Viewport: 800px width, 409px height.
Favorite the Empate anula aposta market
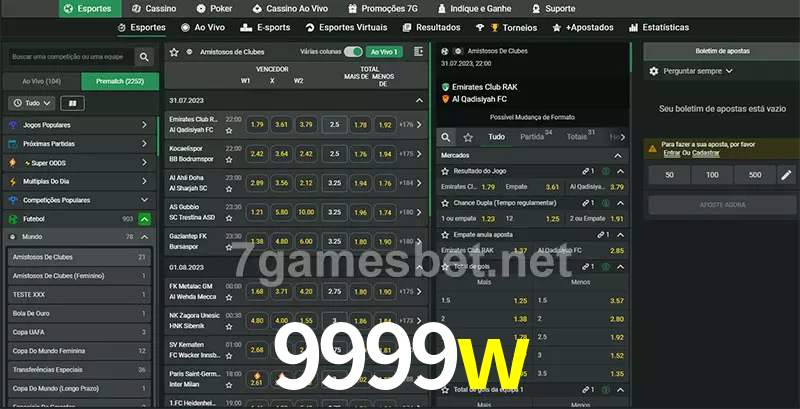pyautogui.click(x=445, y=235)
